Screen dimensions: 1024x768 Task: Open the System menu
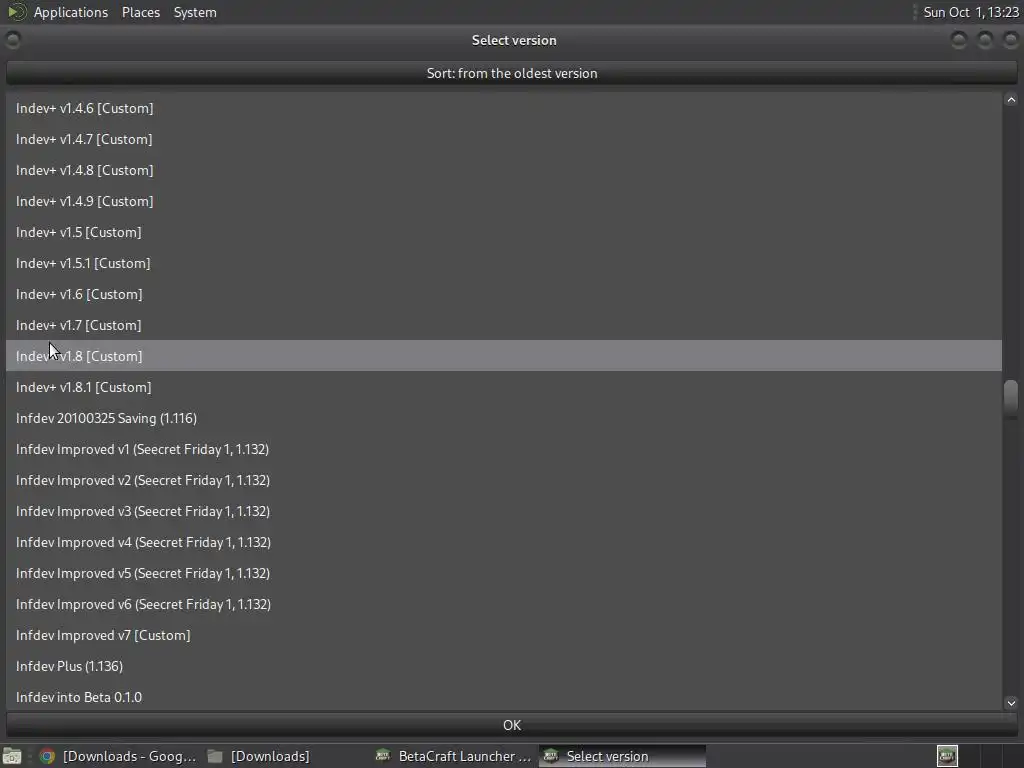pos(195,12)
